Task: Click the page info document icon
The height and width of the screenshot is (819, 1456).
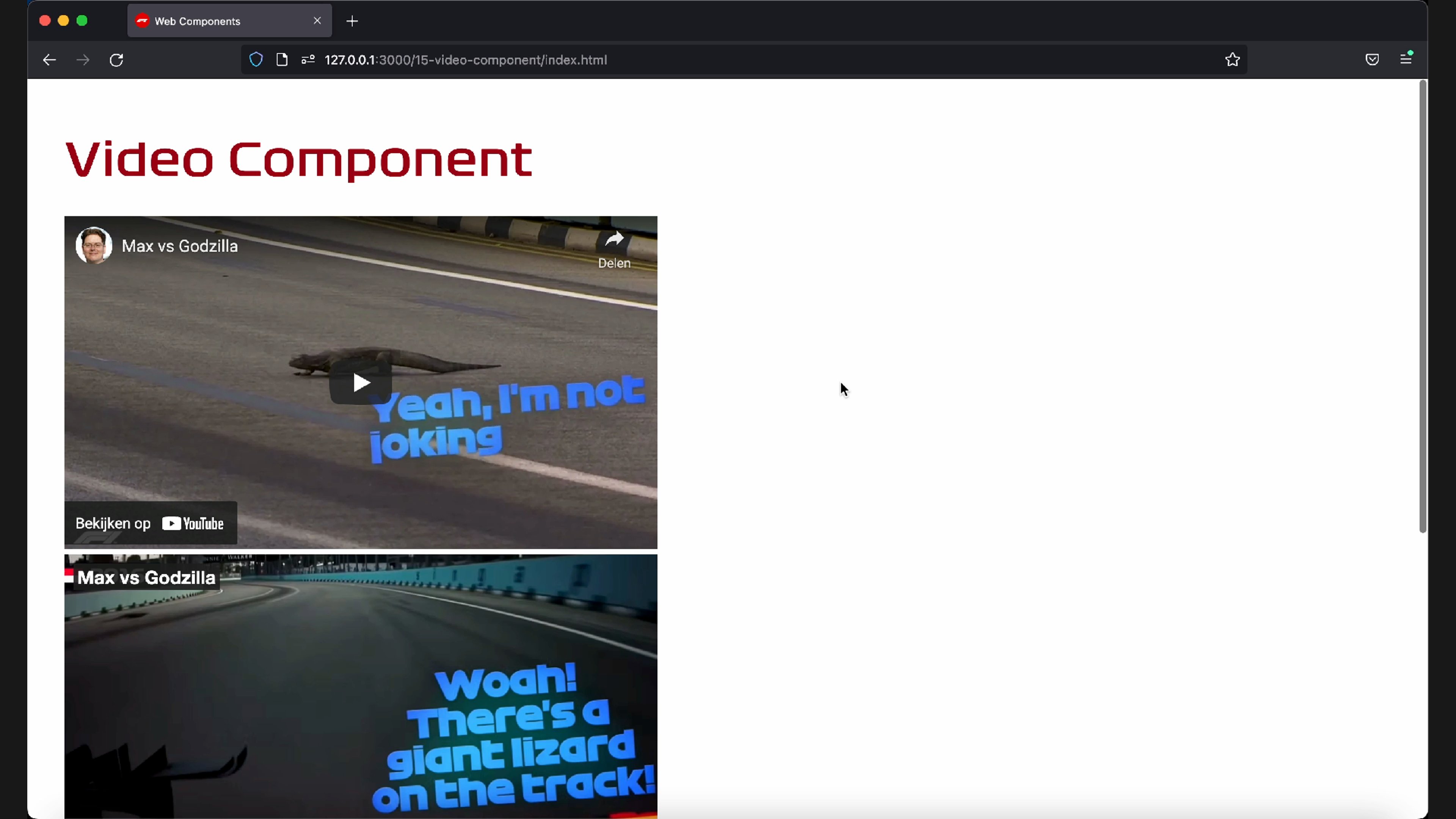Action: click(x=282, y=60)
